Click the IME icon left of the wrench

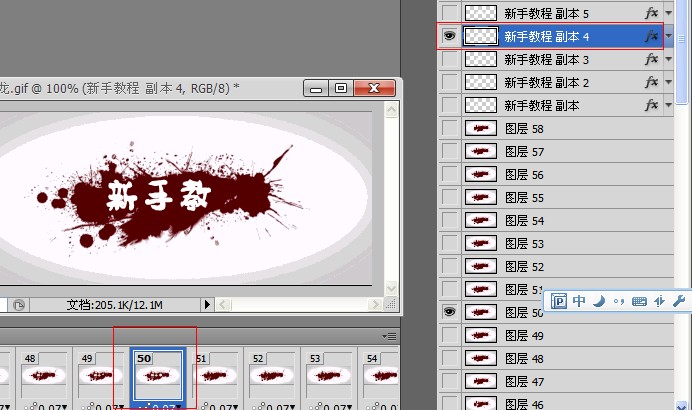tap(659, 301)
